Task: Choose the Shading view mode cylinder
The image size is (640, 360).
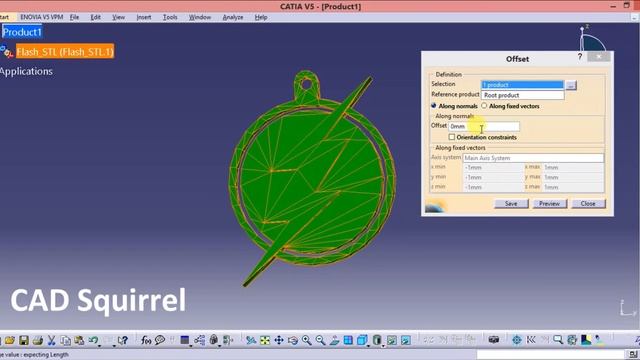Action: [377, 340]
